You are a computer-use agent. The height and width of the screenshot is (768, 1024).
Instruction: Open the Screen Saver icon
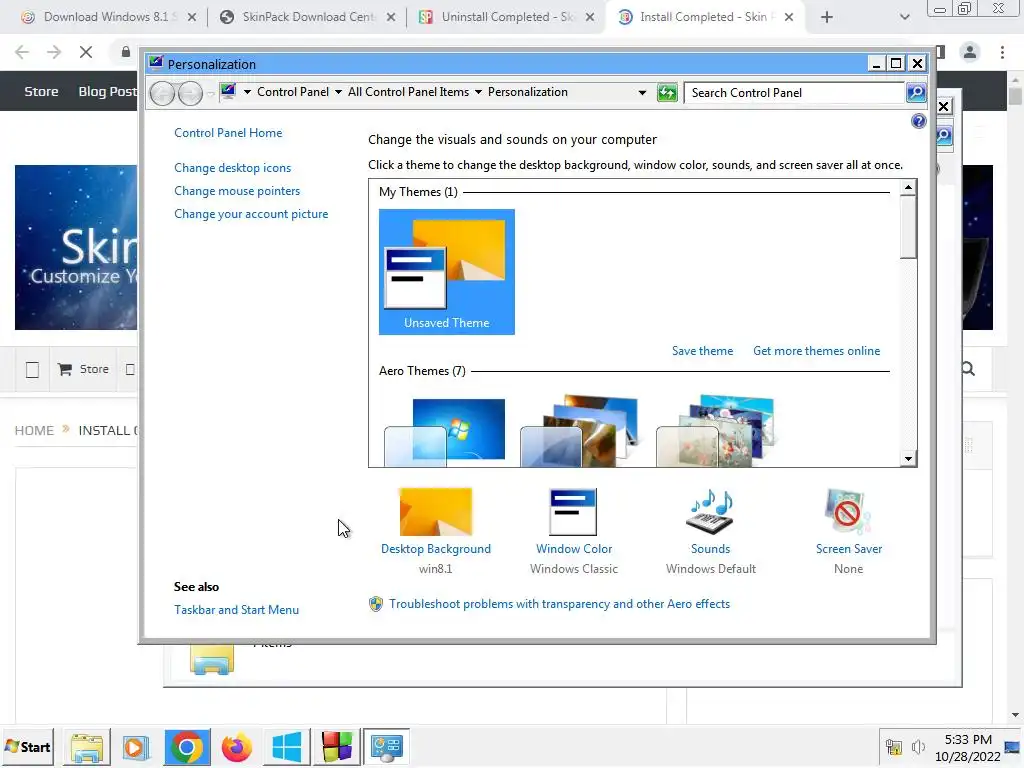pyautogui.click(x=848, y=512)
